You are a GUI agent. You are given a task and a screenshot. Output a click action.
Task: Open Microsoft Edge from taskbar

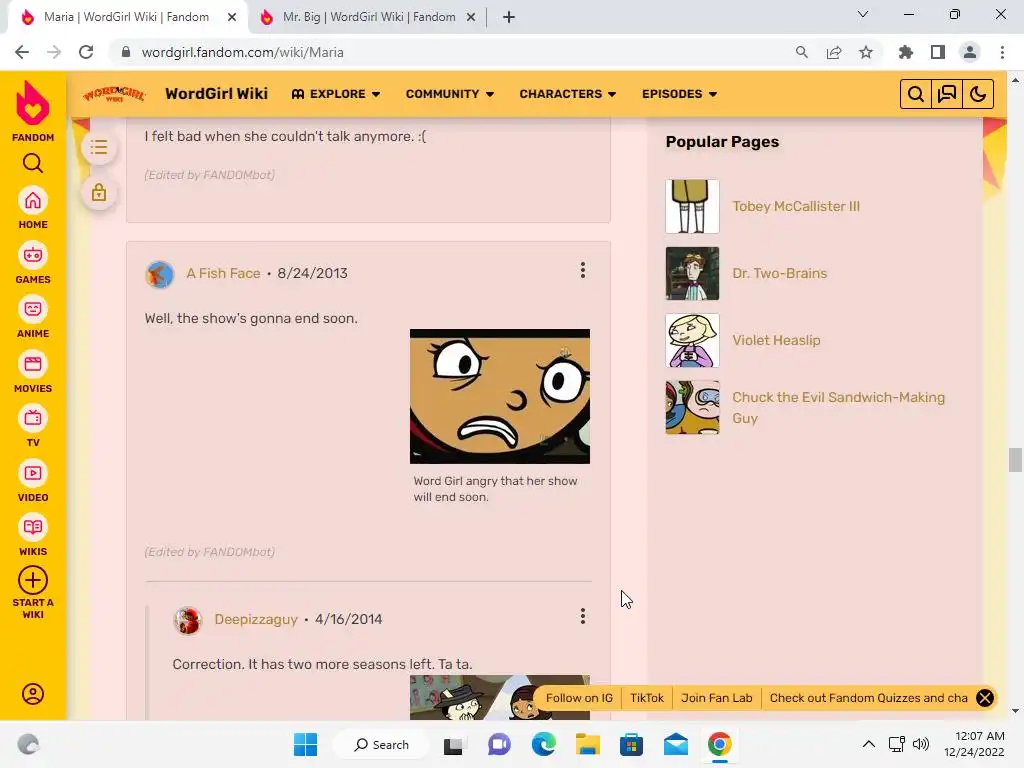point(543,744)
